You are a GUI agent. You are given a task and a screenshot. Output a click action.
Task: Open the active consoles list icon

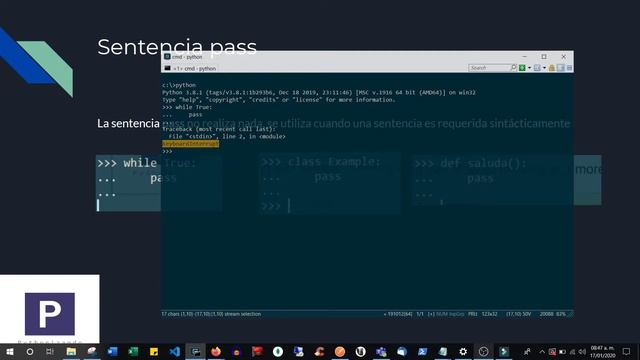537,68
